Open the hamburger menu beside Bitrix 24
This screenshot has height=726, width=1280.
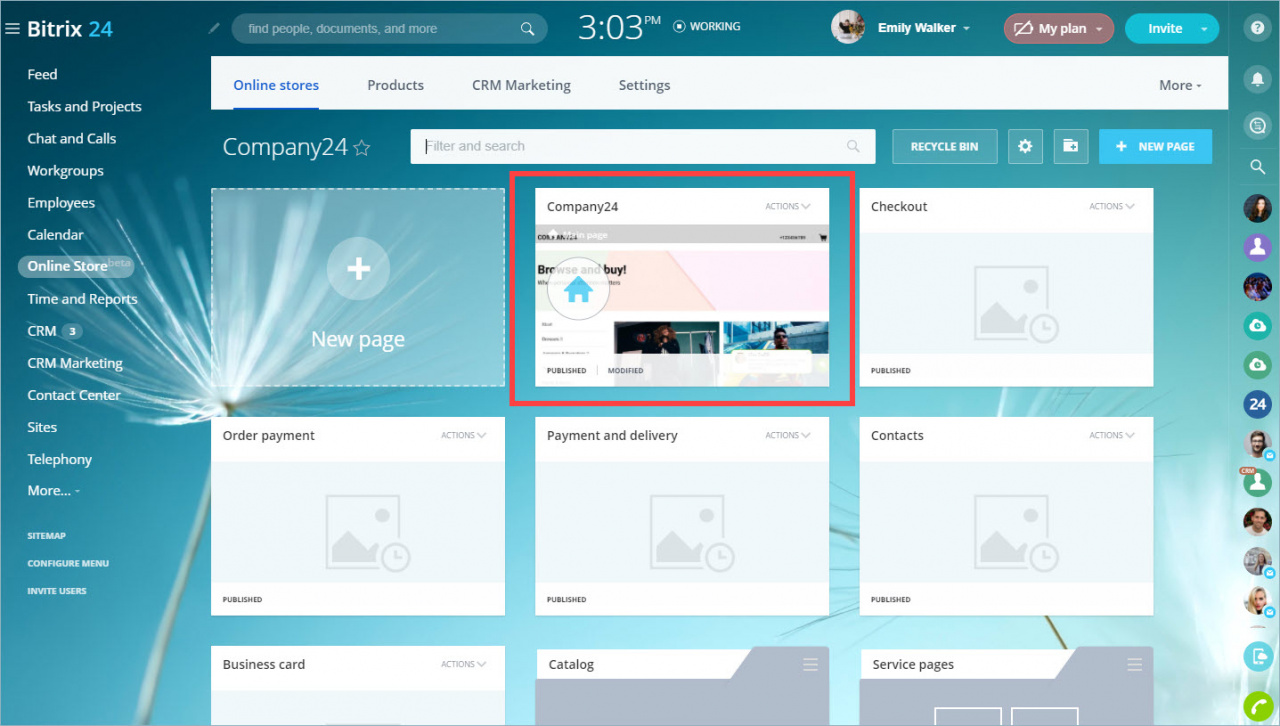point(13,29)
